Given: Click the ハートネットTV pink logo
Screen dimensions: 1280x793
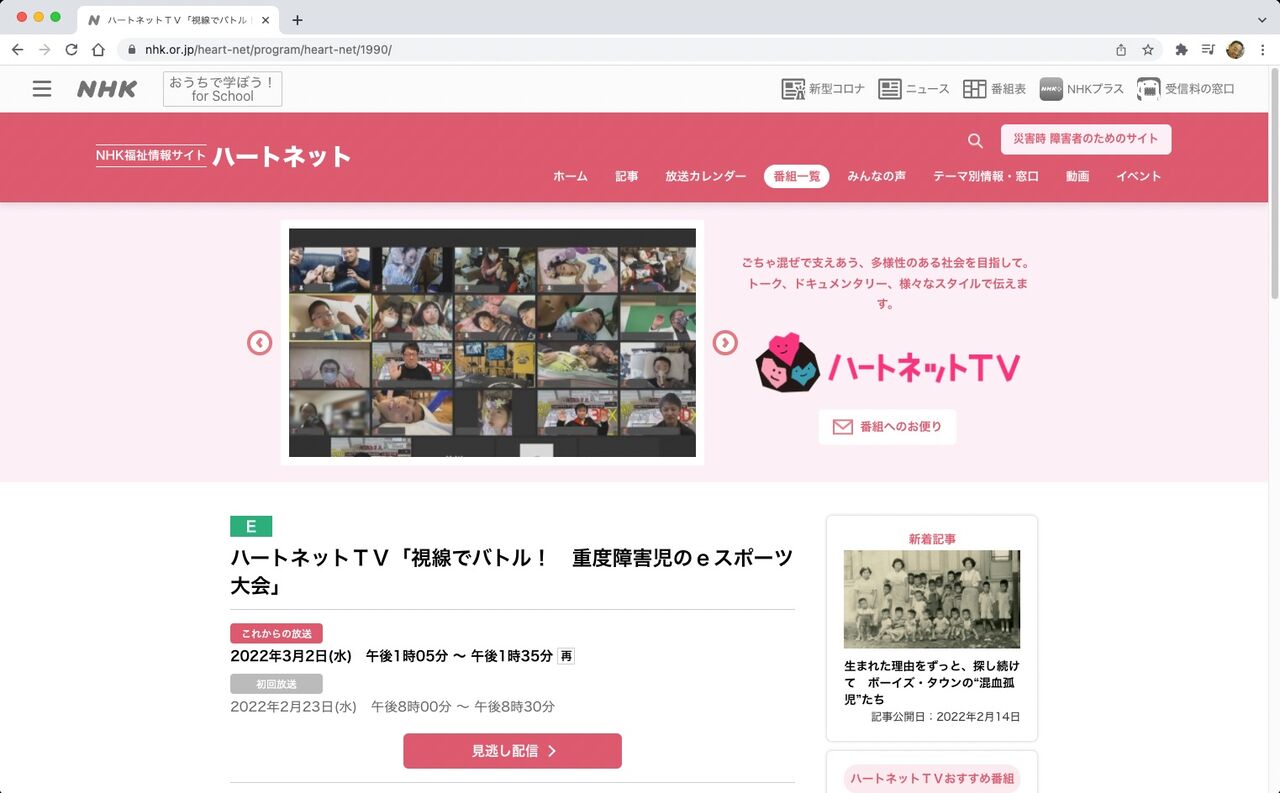Looking at the screenshot, I should 885,362.
